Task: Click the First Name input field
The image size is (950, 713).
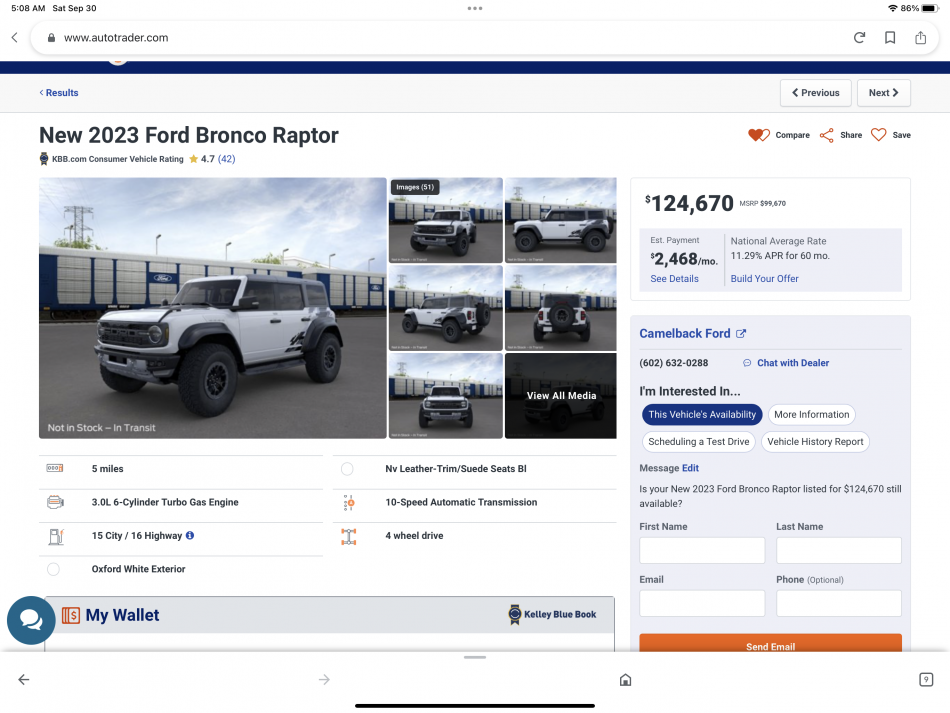Action: tap(702, 551)
